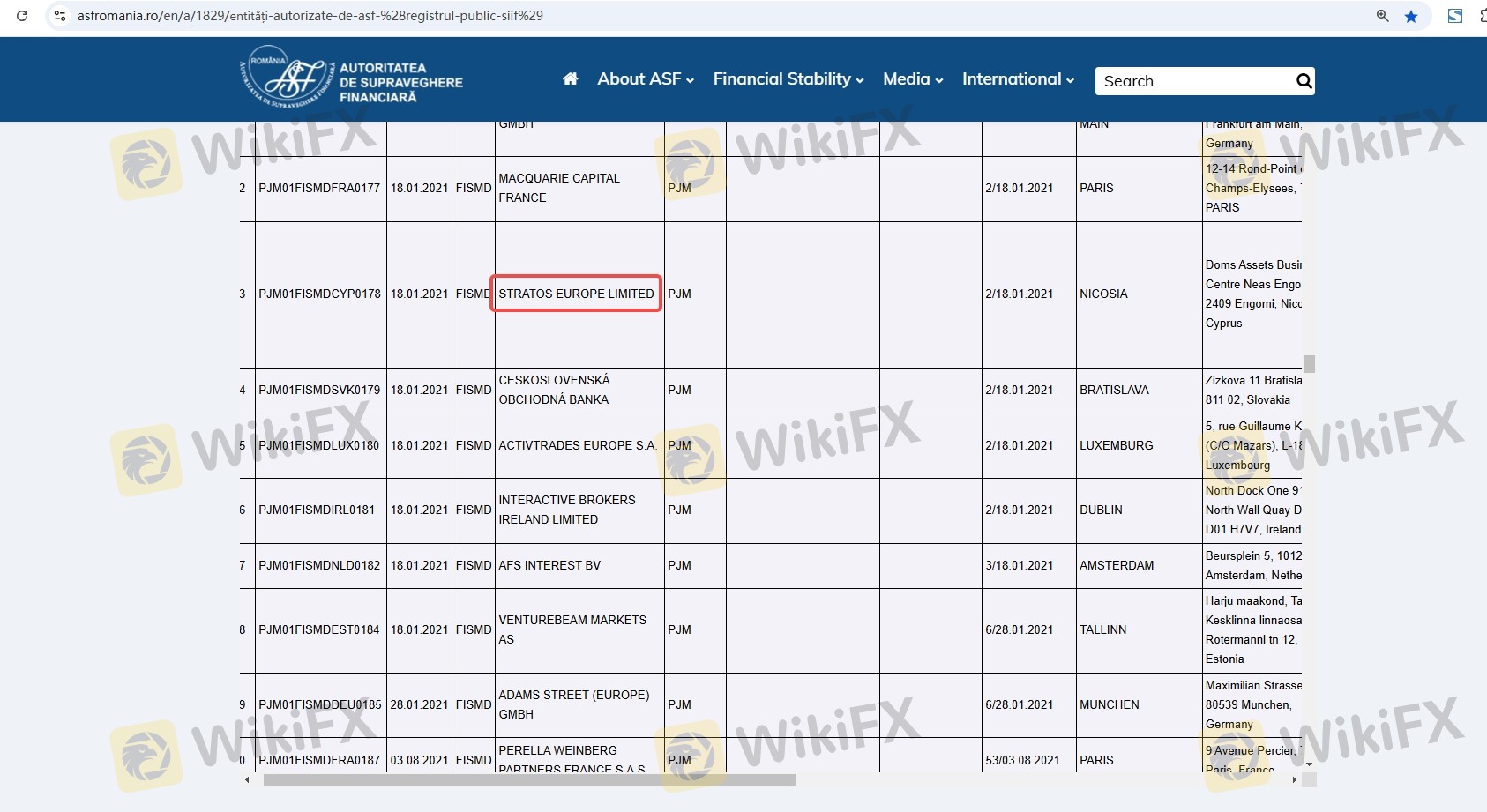Click the table's vertical scrollbar thumb
1487x812 pixels.
click(1309, 363)
